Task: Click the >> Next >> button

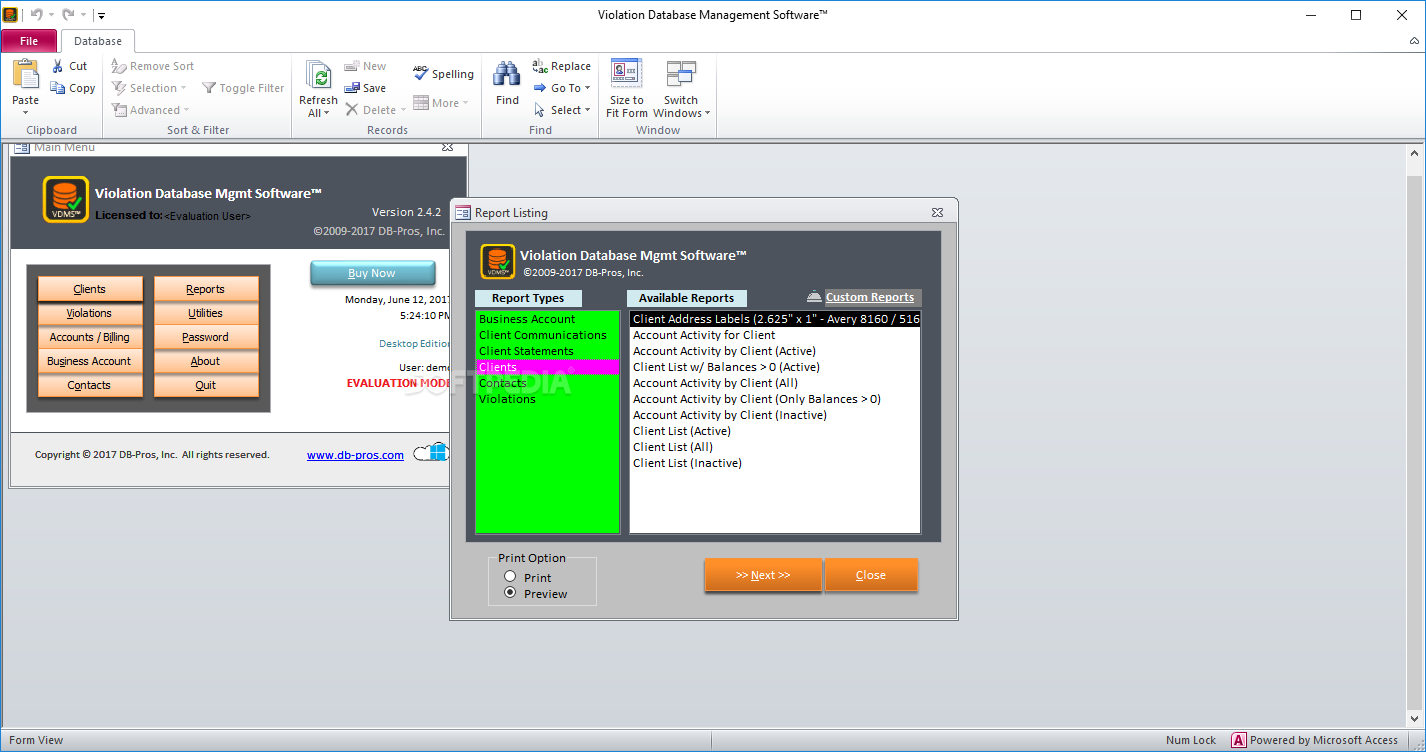Action: click(763, 575)
